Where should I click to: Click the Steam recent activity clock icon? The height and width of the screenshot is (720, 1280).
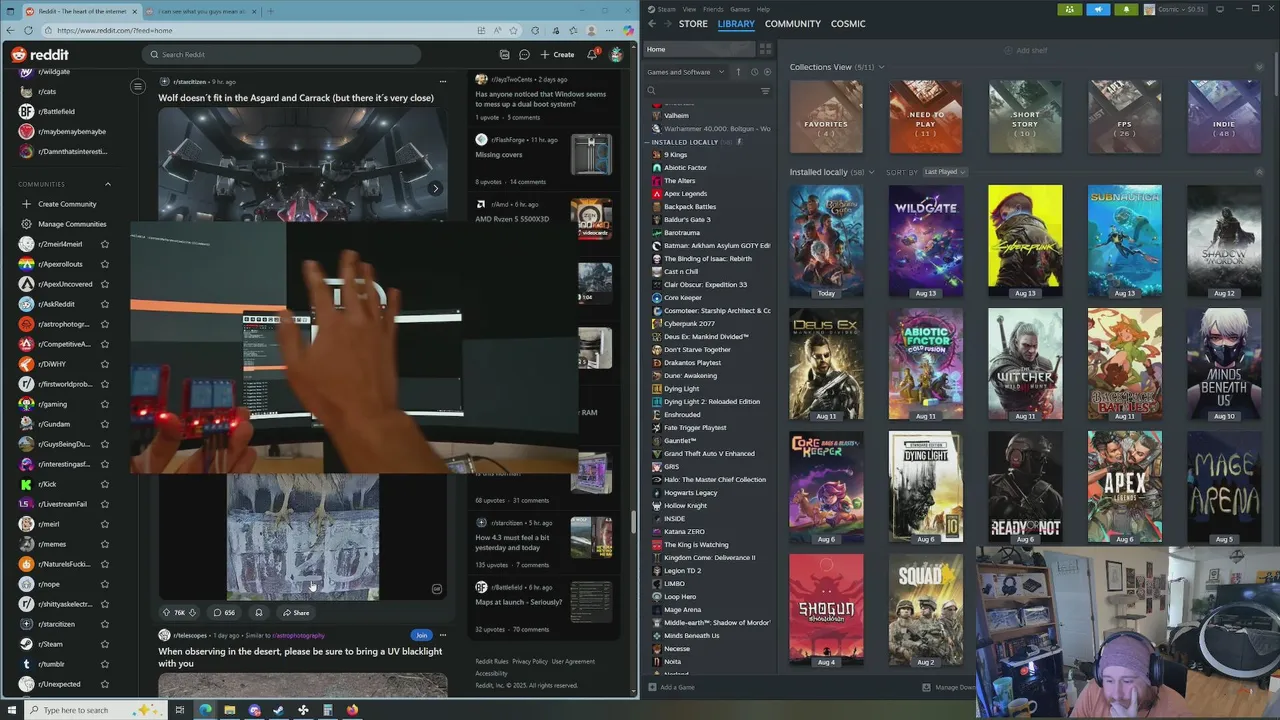[x=754, y=72]
